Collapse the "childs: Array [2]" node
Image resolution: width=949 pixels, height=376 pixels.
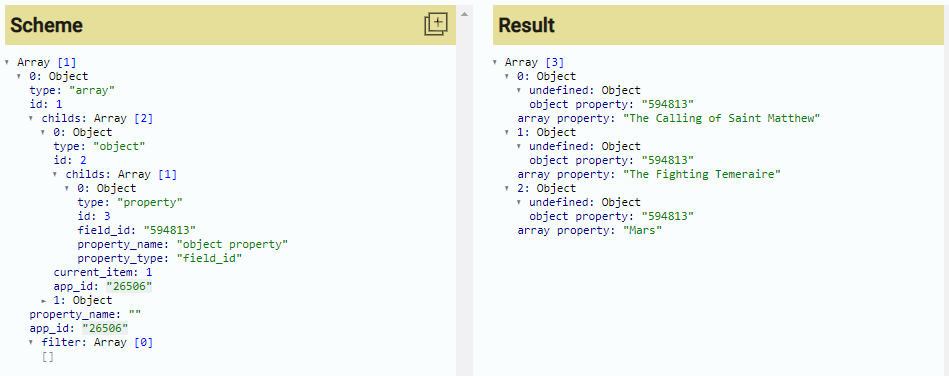point(31,118)
